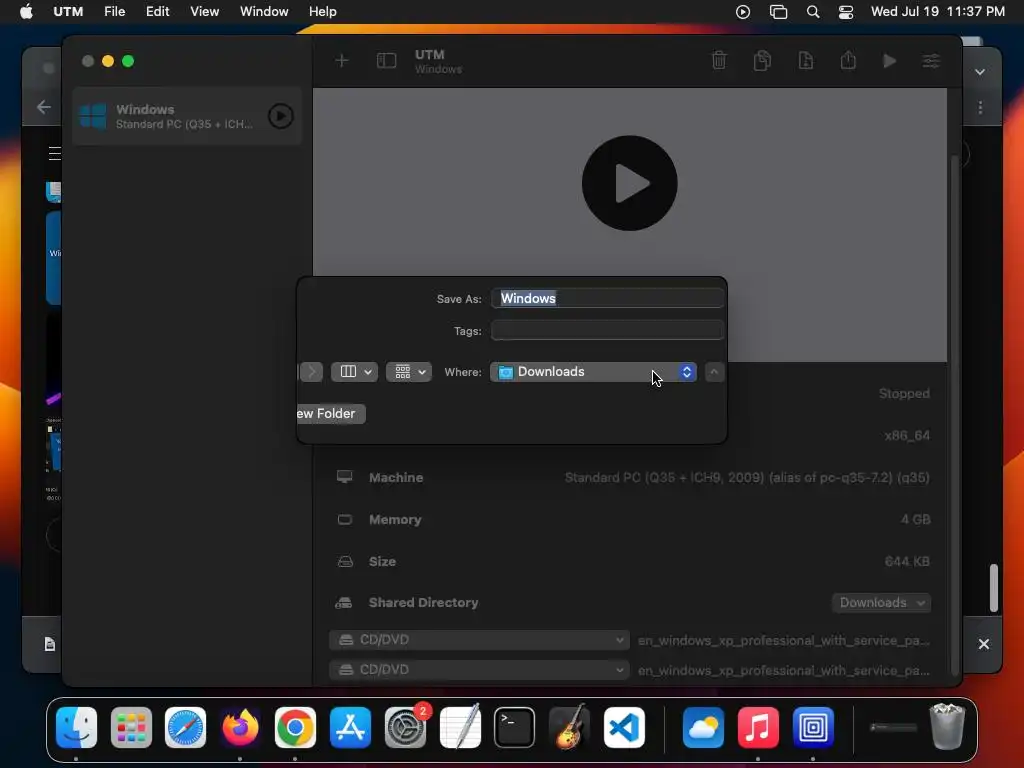This screenshot has width=1024, height=768.
Task: Open Safari from the Dock
Action: coord(185,727)
